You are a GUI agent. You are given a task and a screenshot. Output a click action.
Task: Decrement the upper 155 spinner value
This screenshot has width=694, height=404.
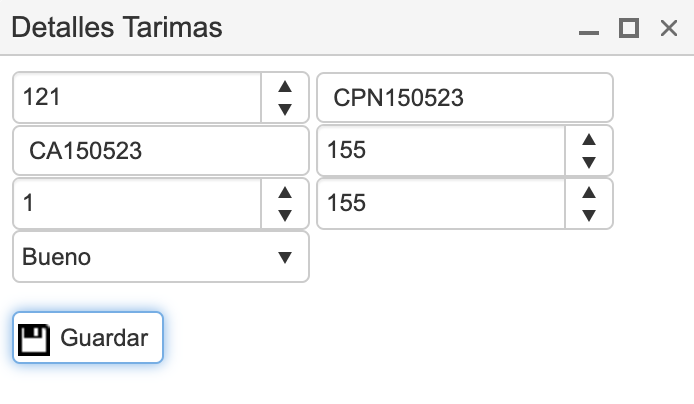589,162
